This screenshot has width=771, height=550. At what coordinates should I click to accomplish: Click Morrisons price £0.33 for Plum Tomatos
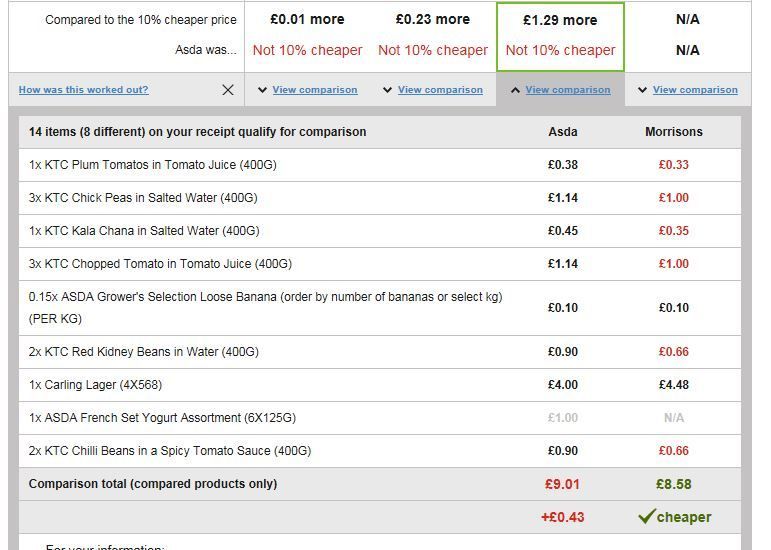point(674,165)
